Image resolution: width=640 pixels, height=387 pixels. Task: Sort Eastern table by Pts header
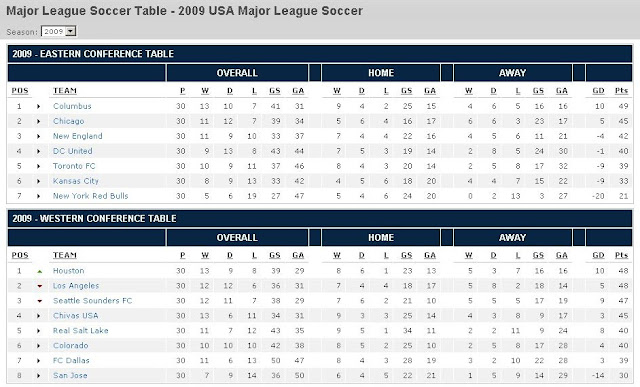tap(621, 91)
